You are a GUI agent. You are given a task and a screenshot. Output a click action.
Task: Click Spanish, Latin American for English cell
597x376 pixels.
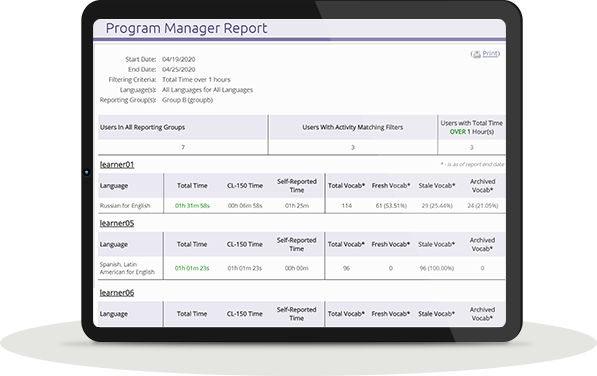pos(127,268)
